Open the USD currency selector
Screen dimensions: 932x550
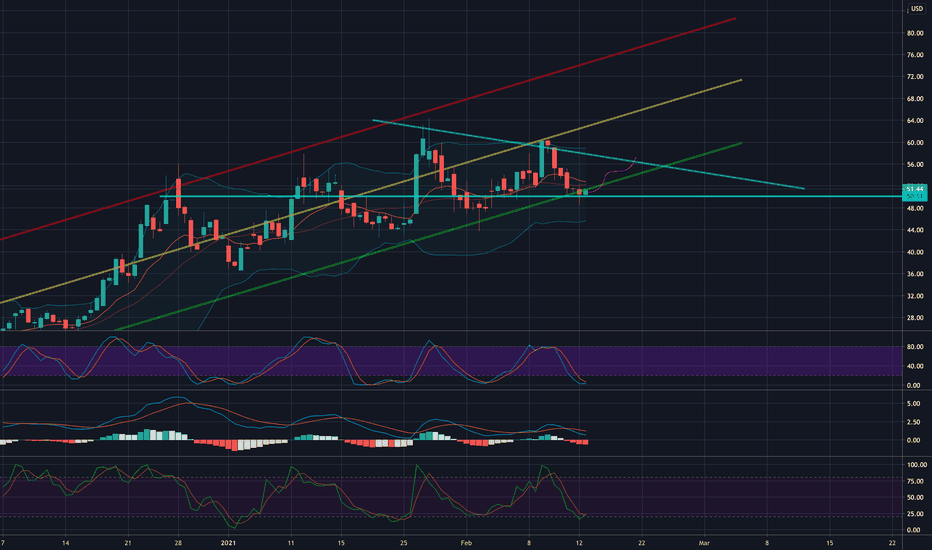point(917,9)
